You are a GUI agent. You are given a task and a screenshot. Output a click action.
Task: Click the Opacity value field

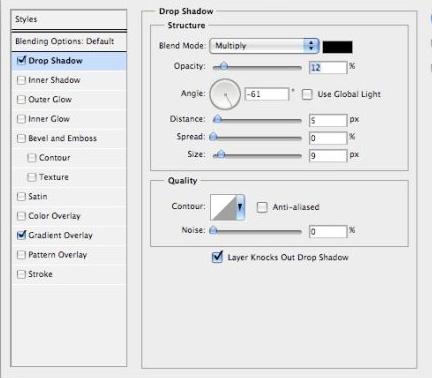tap(328, 68)
